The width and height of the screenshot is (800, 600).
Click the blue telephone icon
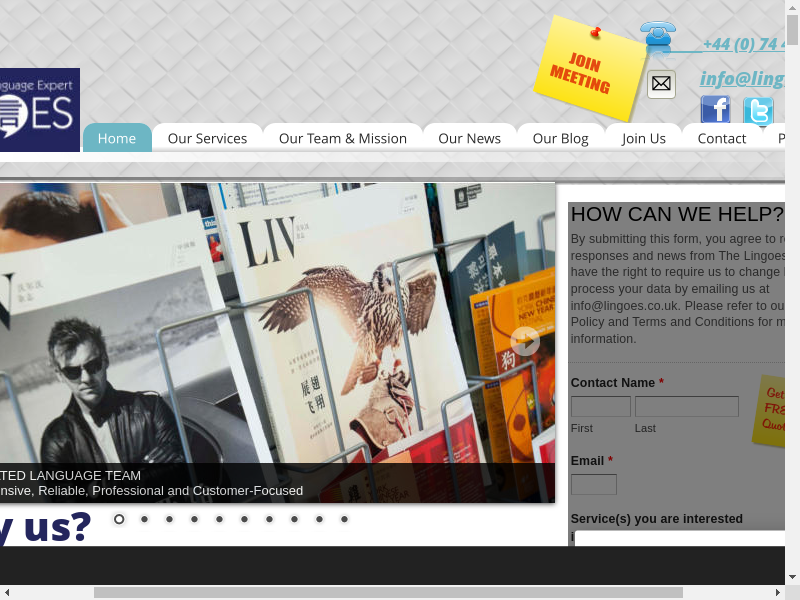(658, 35)
